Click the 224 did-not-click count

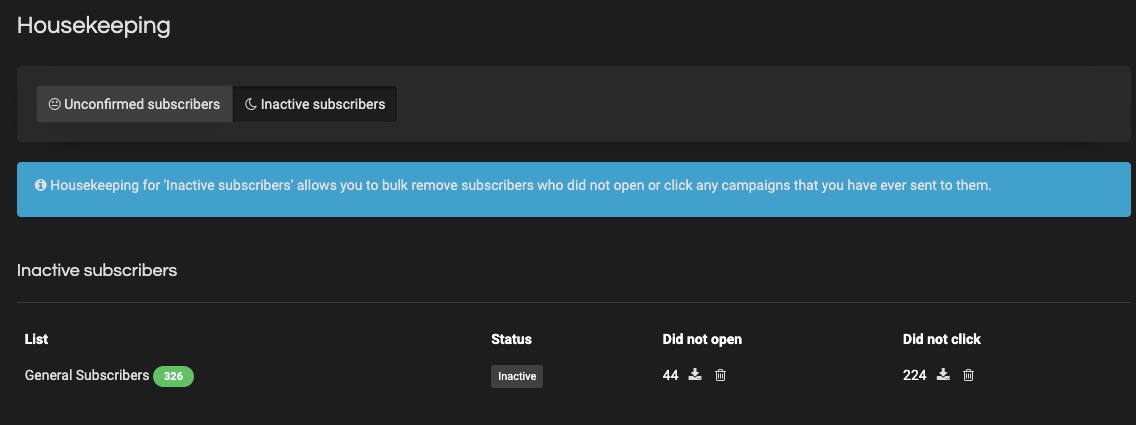point(914,375)
